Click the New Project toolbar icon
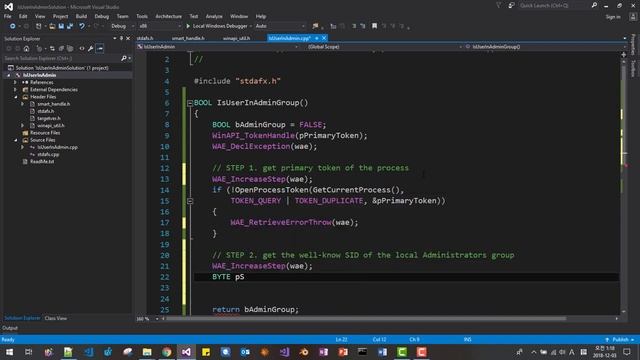Screen dimensions: 640x360 [38, 26]
